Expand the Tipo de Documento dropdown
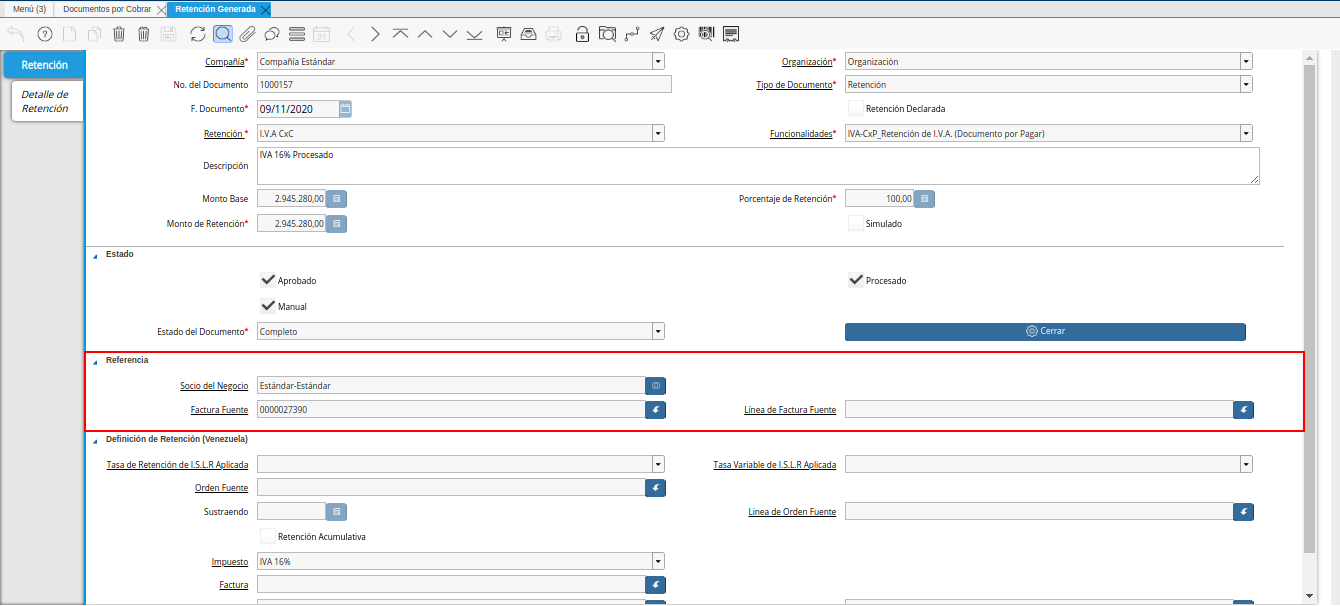The image size is (1340, 606). 1245,85
